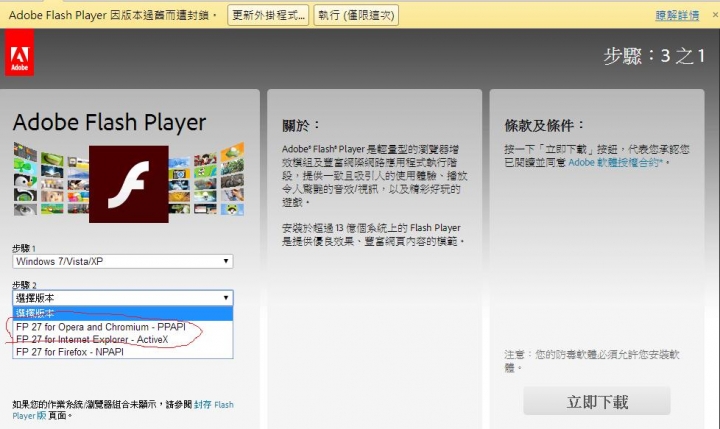Screen dimensions: 720x429
Task: Open the 瞭解詳情 link
Action: click(x=677, y=15)
